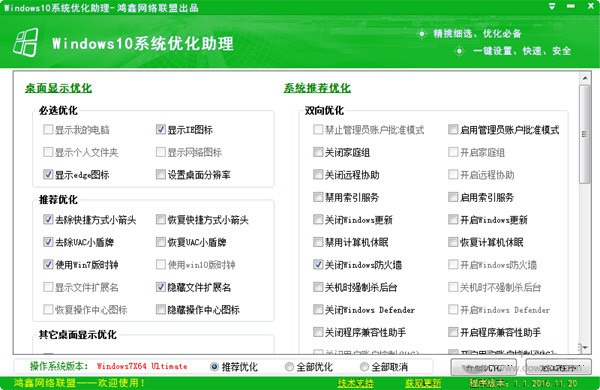Uncheck 显示edge图标 checkbox
The width and height of the screenshot is (600, 390).
click(48, 175)
